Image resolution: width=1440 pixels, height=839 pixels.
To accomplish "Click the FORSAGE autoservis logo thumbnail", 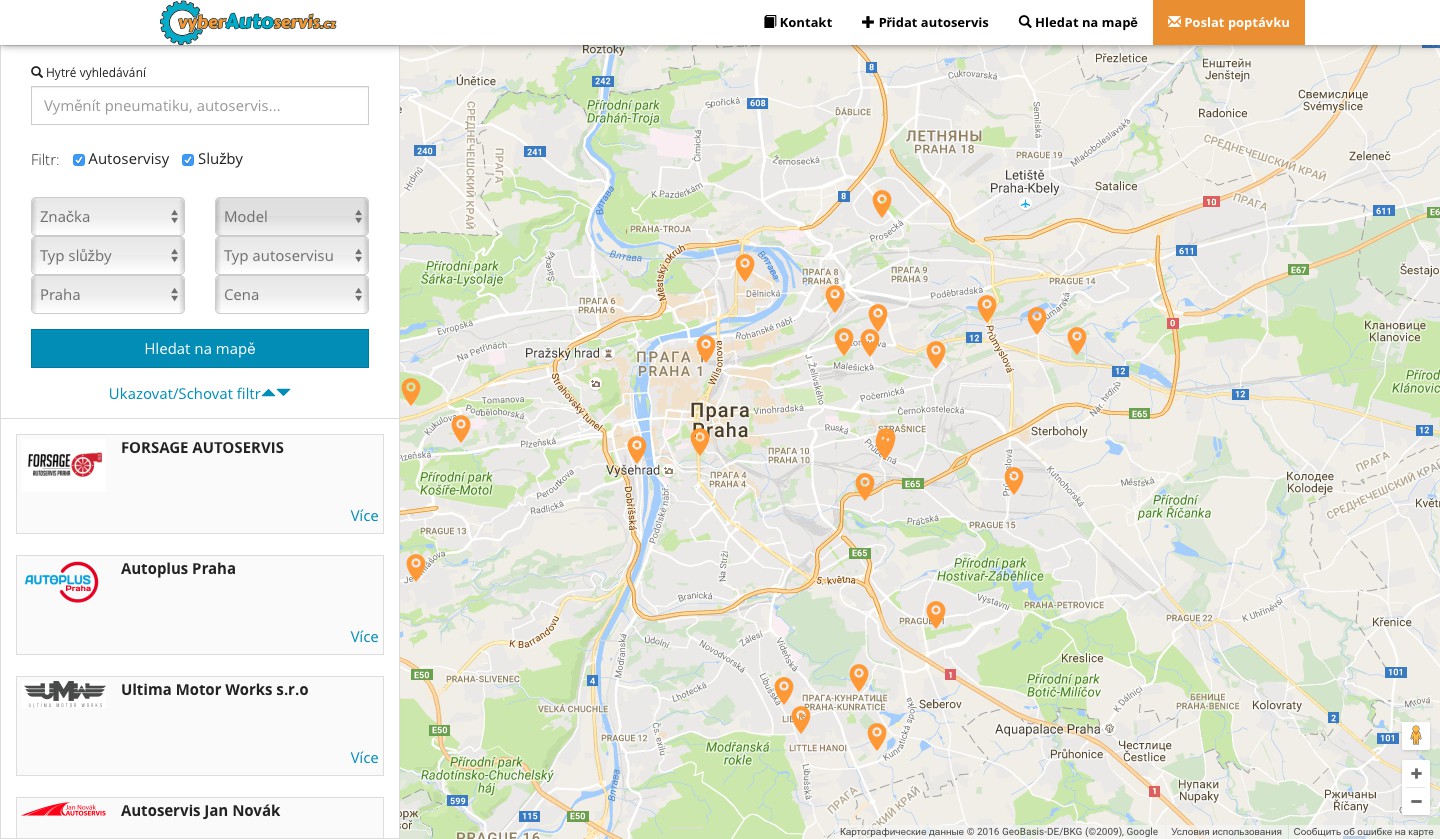I will click(x=64, y=462).
